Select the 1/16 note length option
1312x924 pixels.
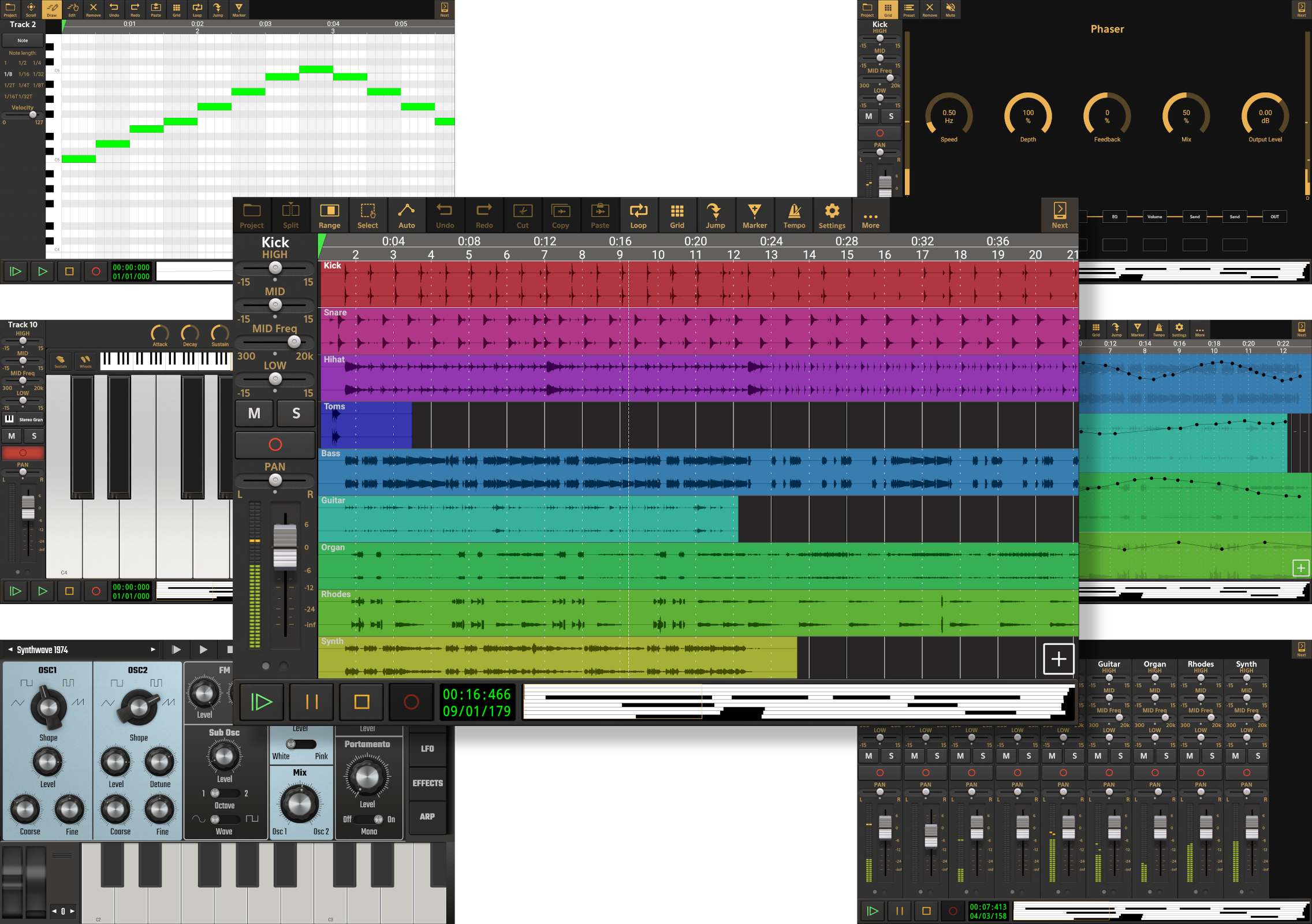pyautogui.click(x=24, y=74)
